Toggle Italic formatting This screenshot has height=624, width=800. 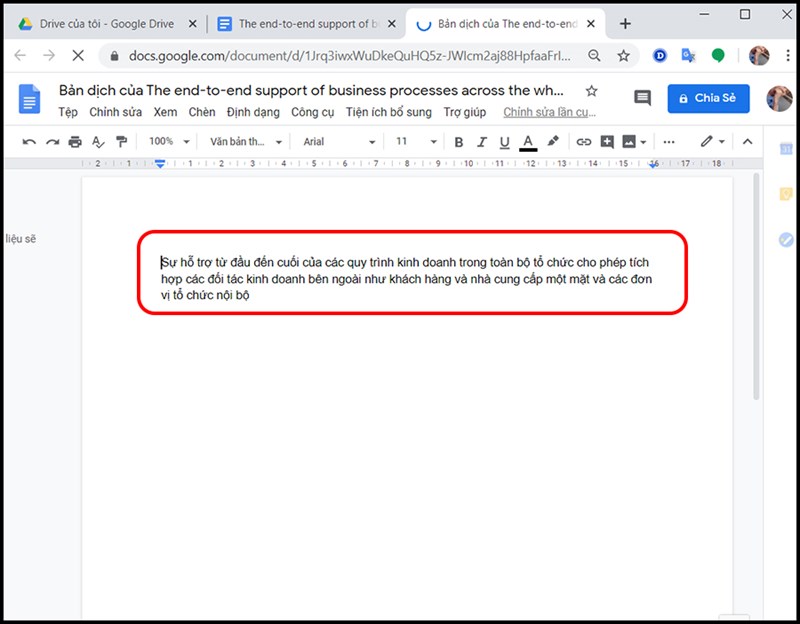pyautogui.click(x=482, y=142)
